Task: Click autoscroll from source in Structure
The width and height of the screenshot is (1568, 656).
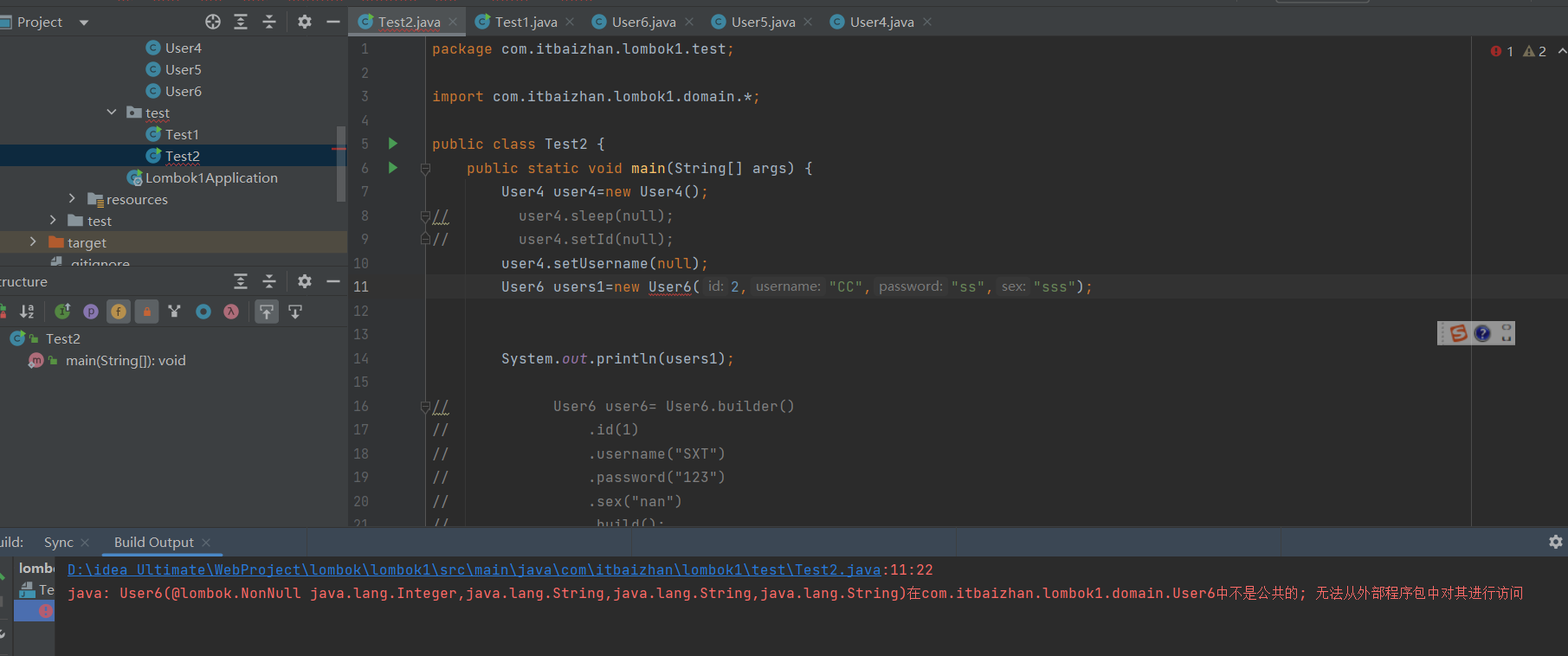Action: (295, 312)
